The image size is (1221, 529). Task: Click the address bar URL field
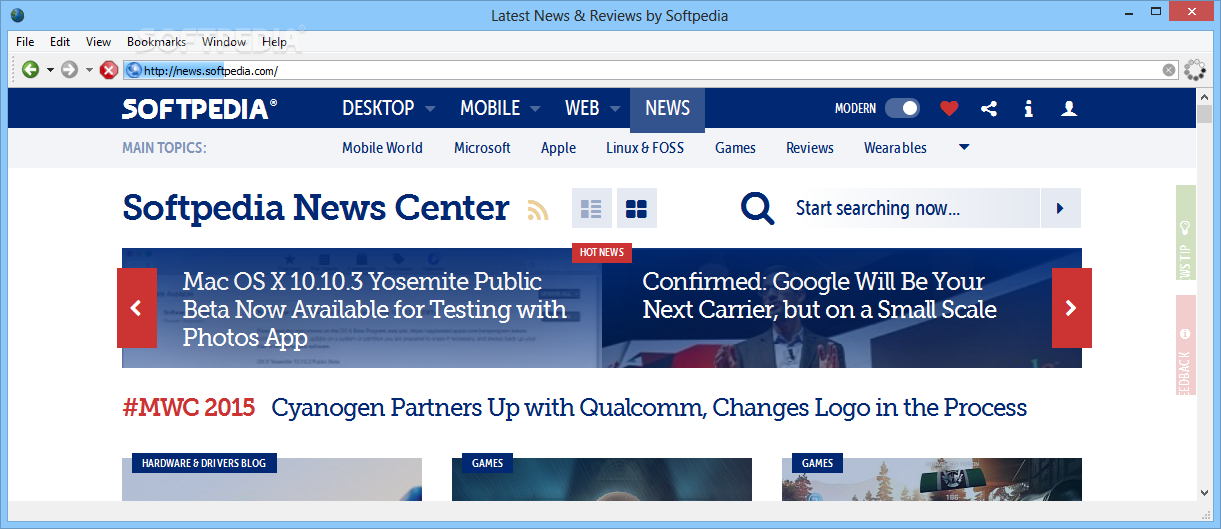650,70
